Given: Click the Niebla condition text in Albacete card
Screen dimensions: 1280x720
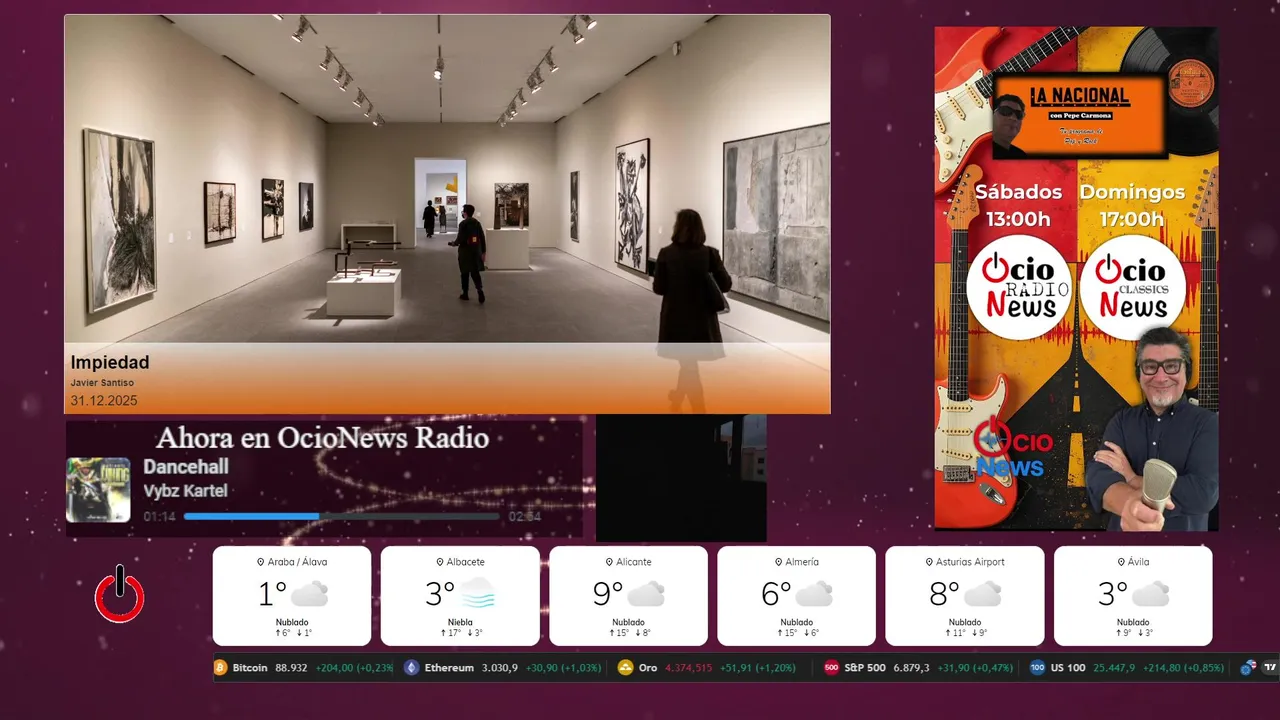Looking at the screenshot, I should (460, 622).
